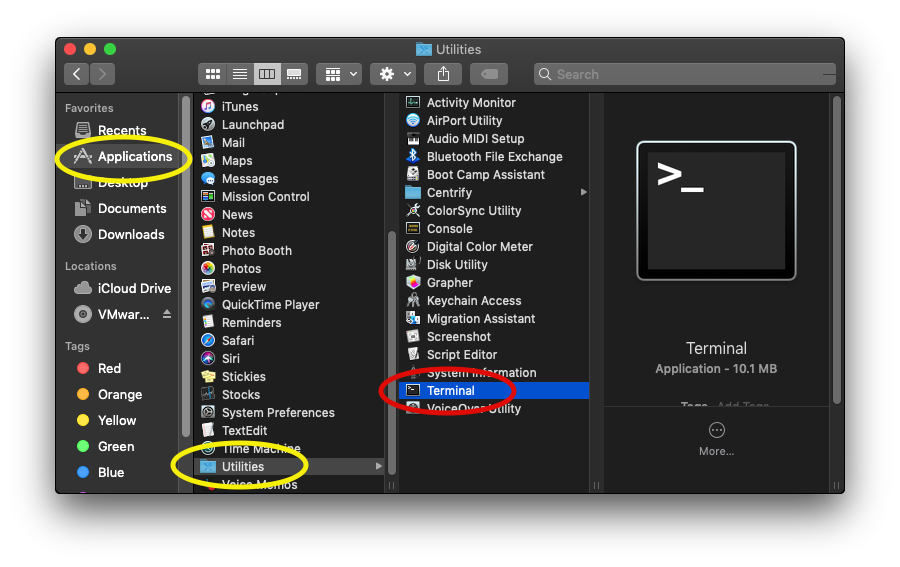This screenshot has height=567, width=900.
Task: Open Downloads in the sidebar
Action: tap(130, 234)
